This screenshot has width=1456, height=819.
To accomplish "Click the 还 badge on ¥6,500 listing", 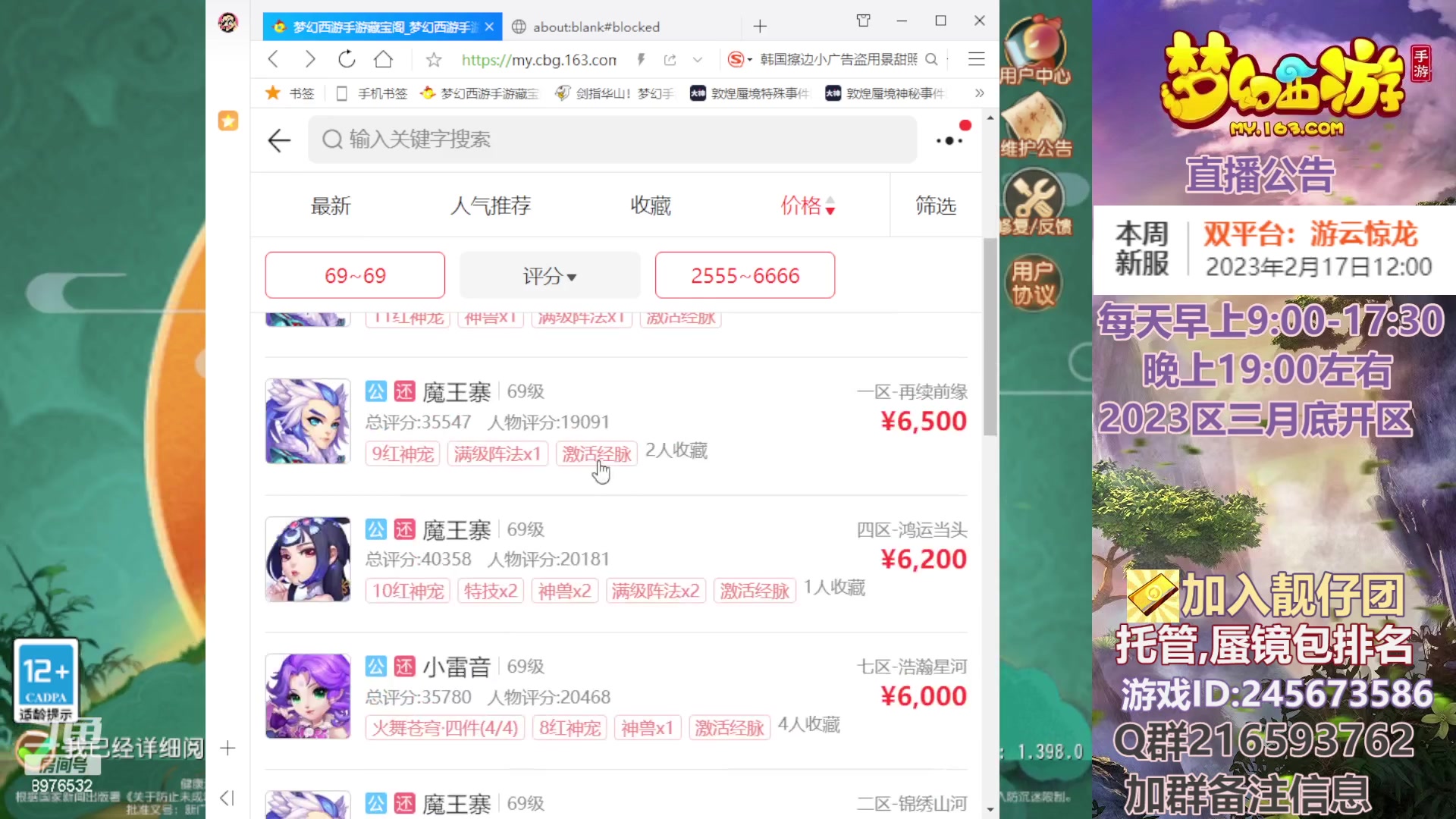I will [405, 392].
